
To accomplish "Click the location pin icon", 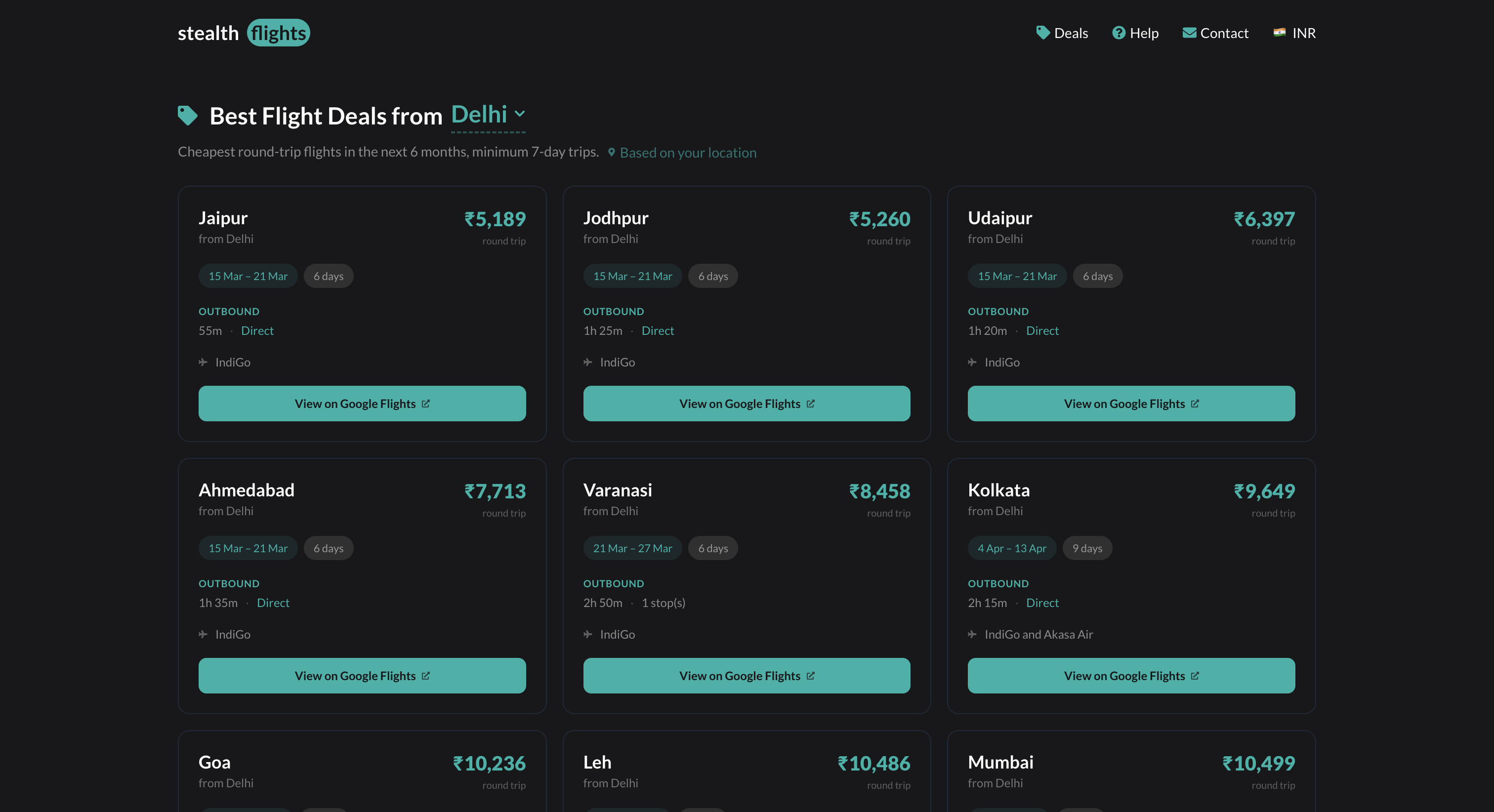I will click(x=611, y=153).
